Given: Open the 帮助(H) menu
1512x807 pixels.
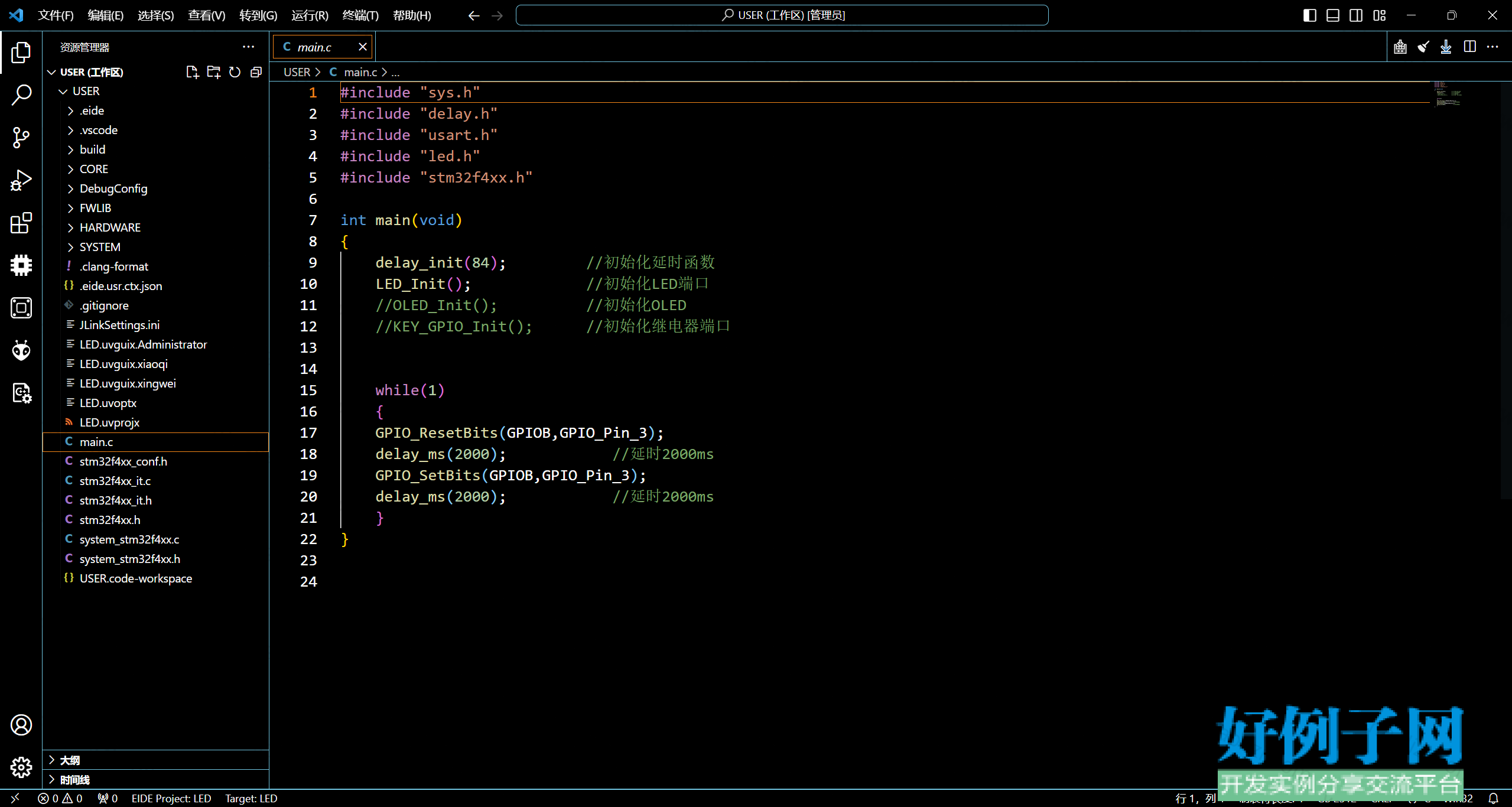Looking at the screenshot, I should click(x=412, y=15).
